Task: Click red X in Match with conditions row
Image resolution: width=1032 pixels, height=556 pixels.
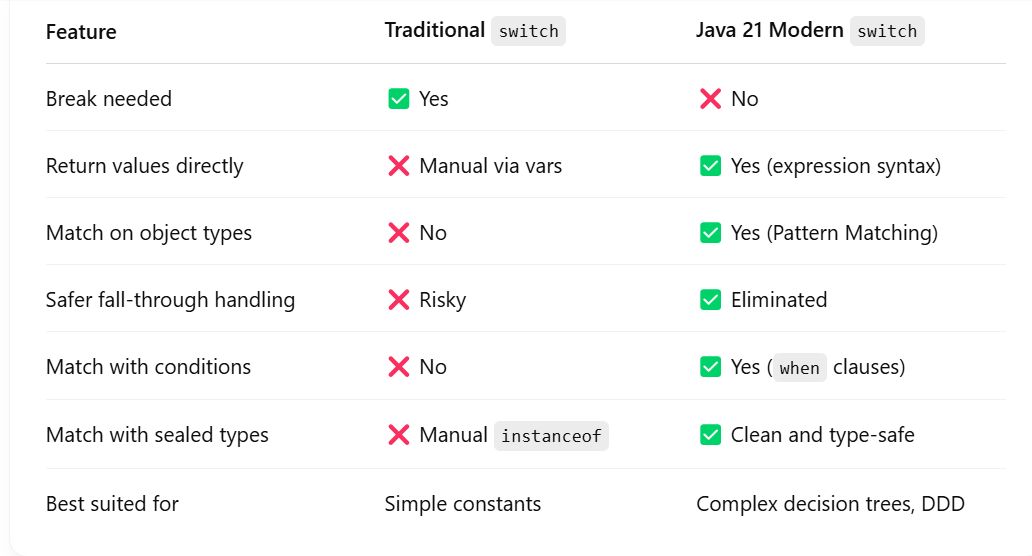Action: 399,366
